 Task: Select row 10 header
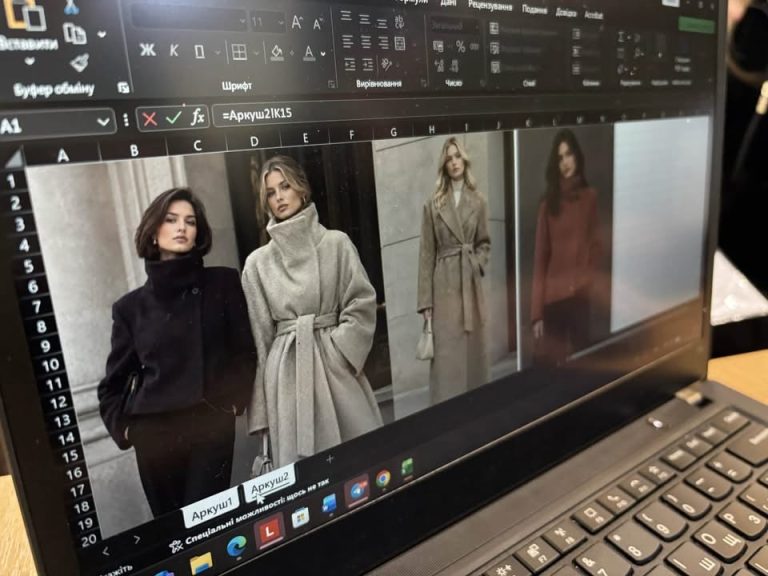click(50, 365)
